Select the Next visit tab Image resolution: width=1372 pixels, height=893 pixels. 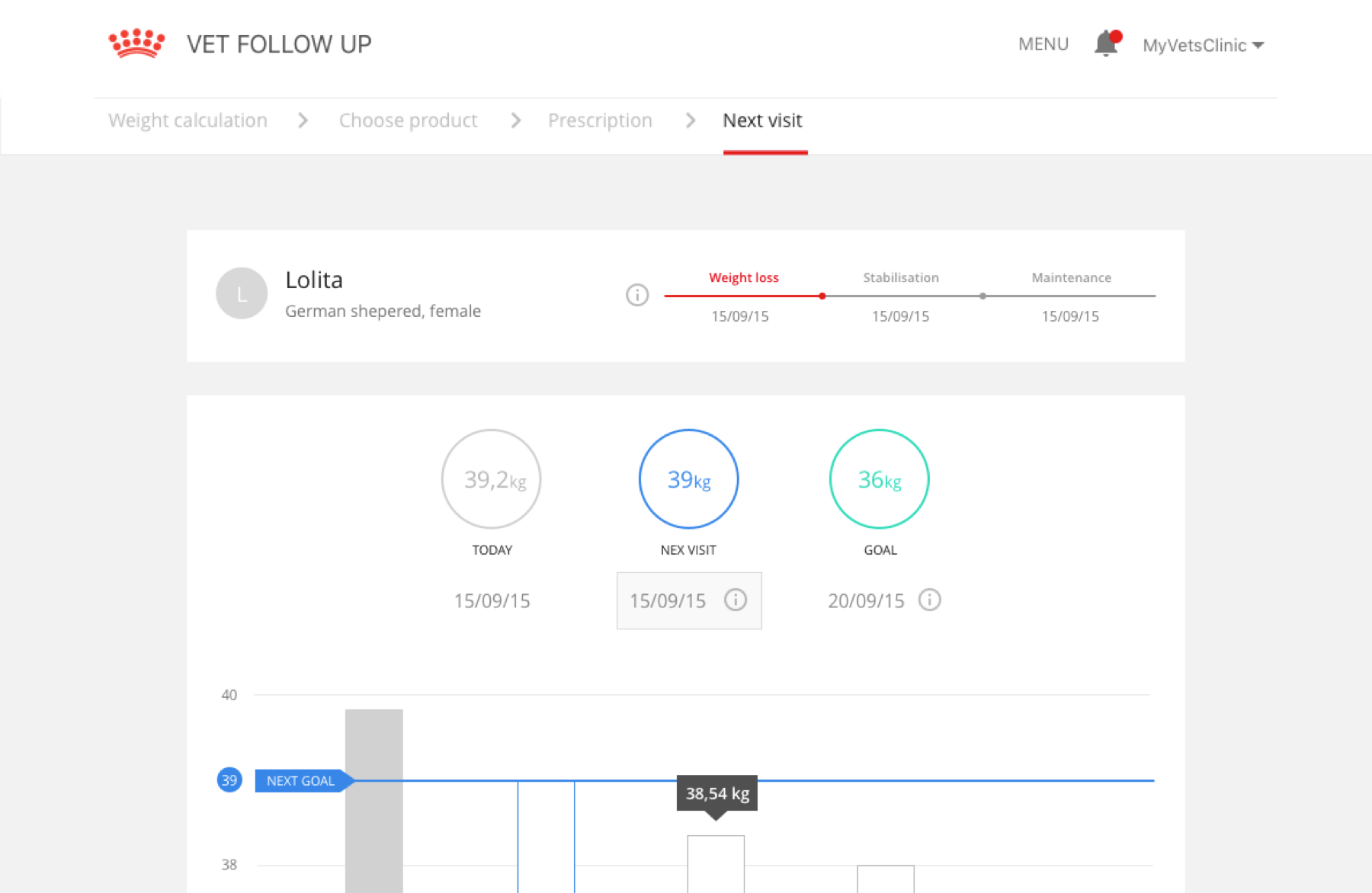tap(762, 120)
